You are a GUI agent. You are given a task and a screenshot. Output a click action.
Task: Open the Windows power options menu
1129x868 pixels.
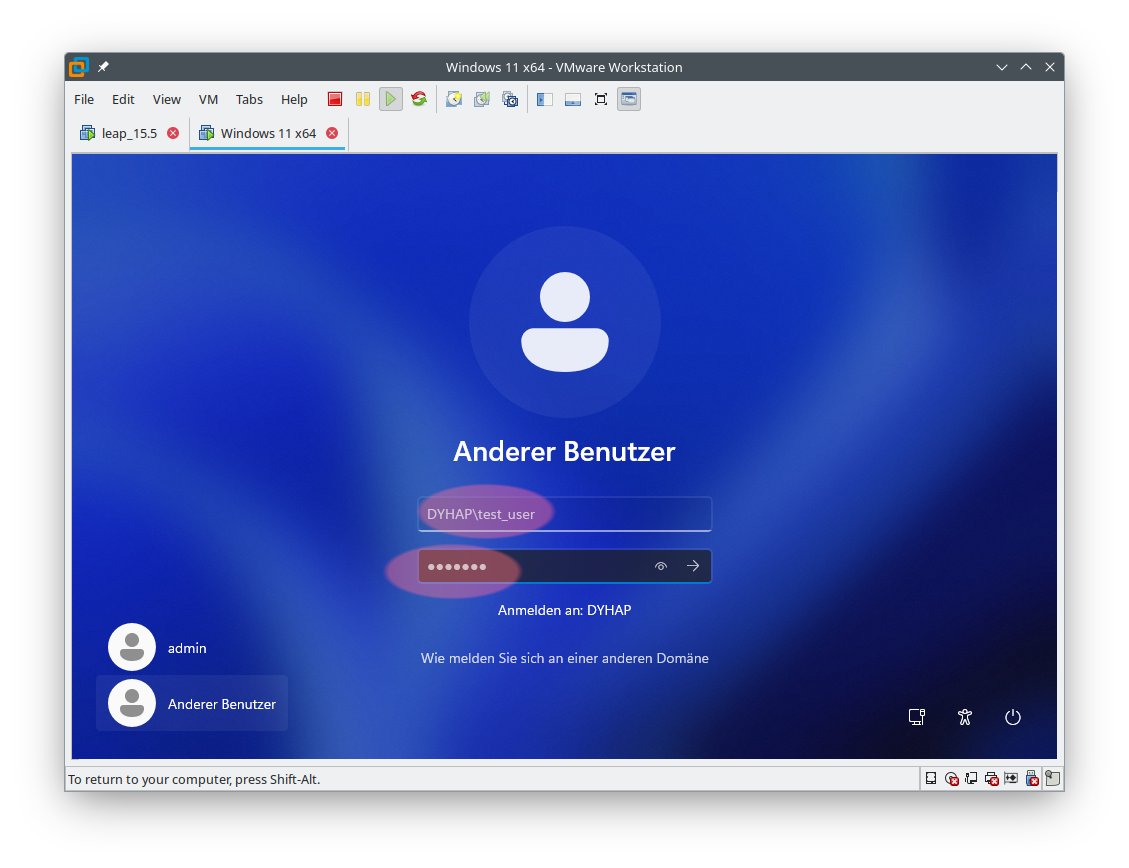click(1013, 717)
